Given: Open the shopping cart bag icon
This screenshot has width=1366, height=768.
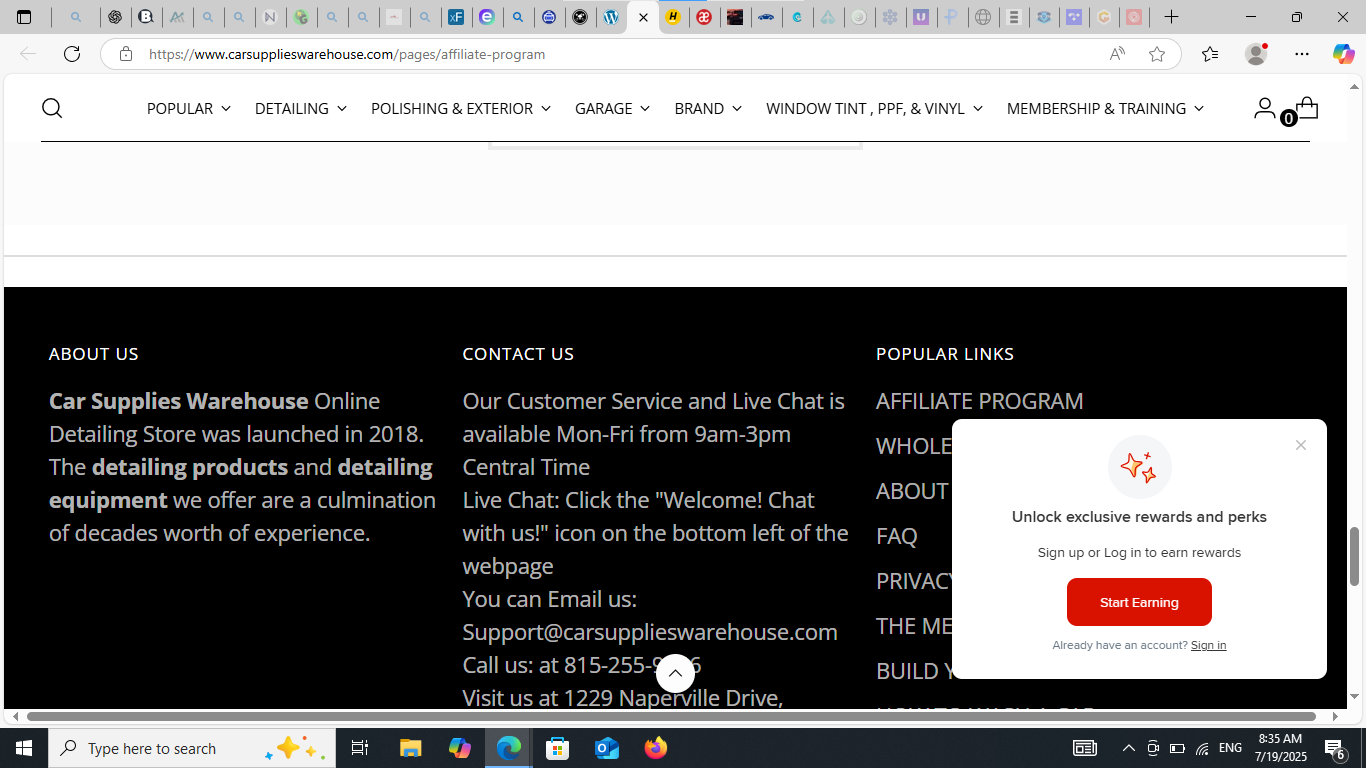Looking at the screenshot, I should 1306,108.
